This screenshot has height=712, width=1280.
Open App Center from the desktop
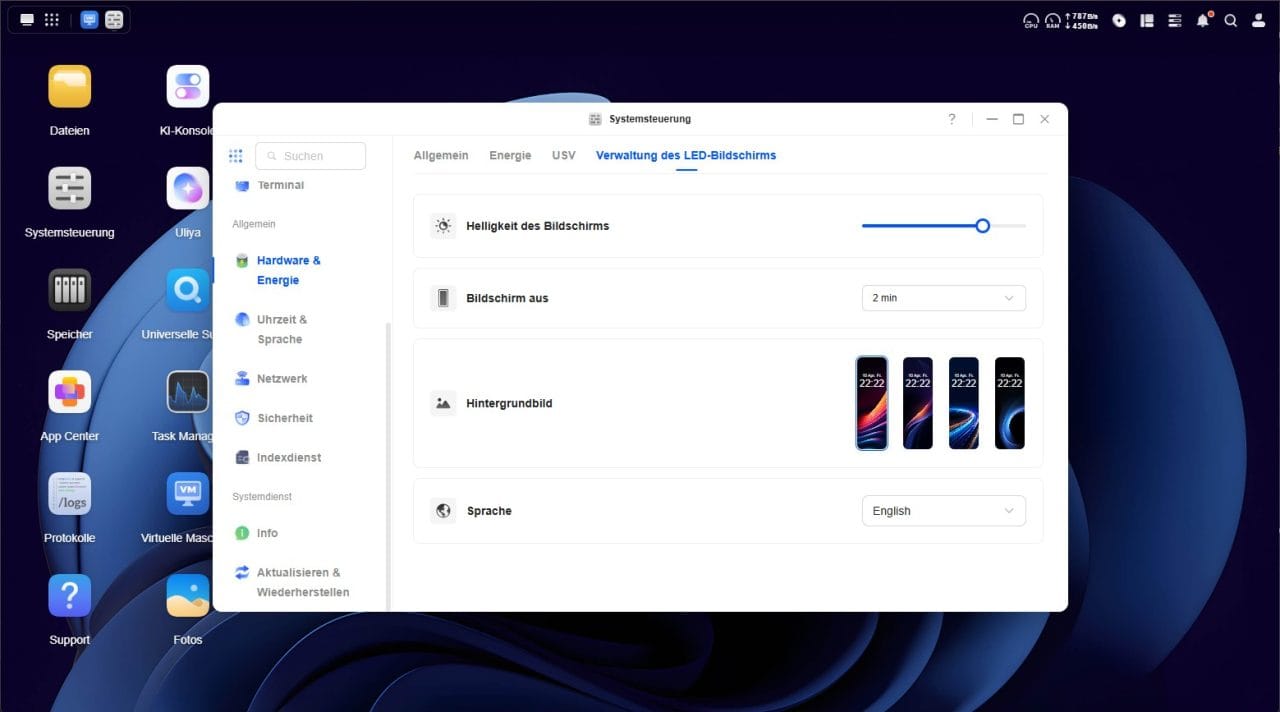coord(70,392)
